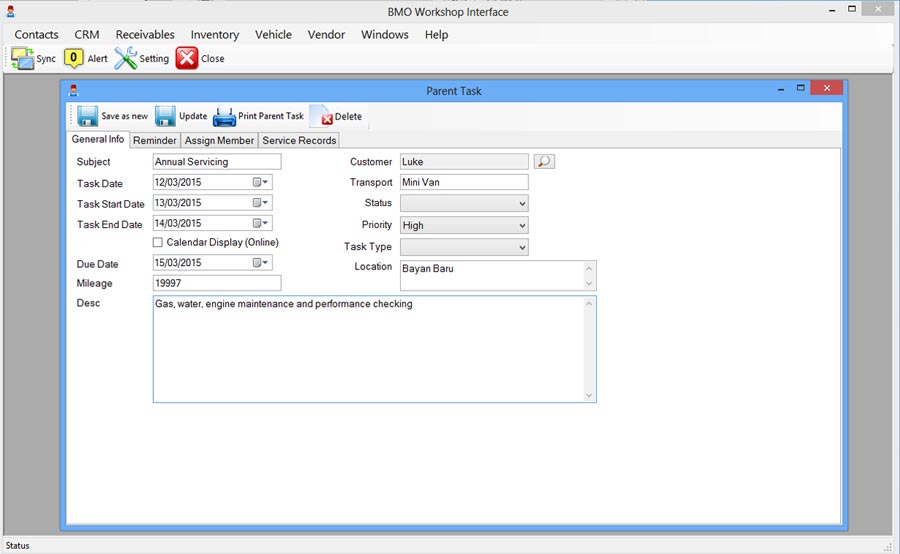Open the Alert notification icon
Viewport: 900px width, 554px height.
click(73, 58)
